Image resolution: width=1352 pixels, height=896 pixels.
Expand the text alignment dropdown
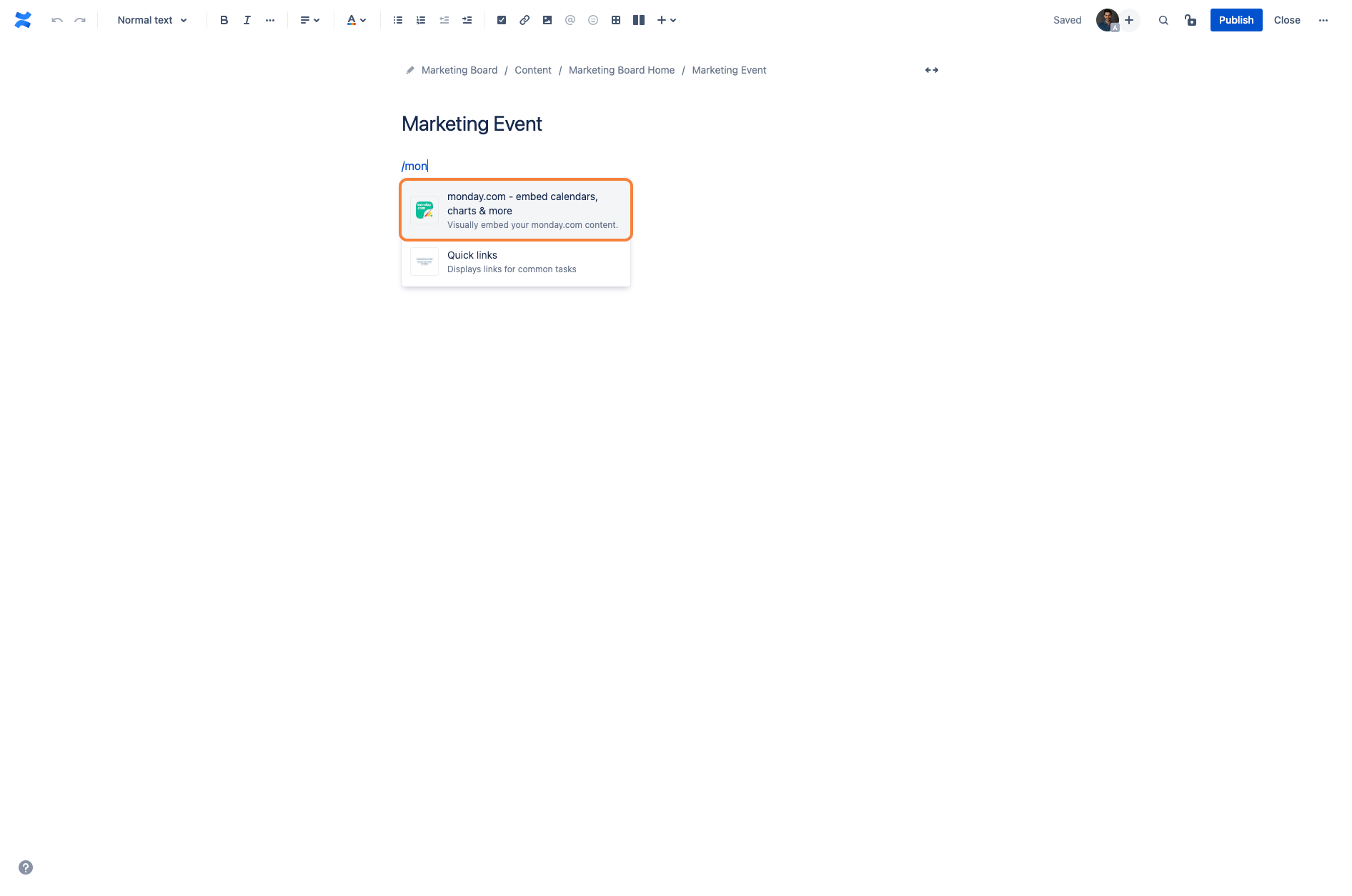click(309, 20)
